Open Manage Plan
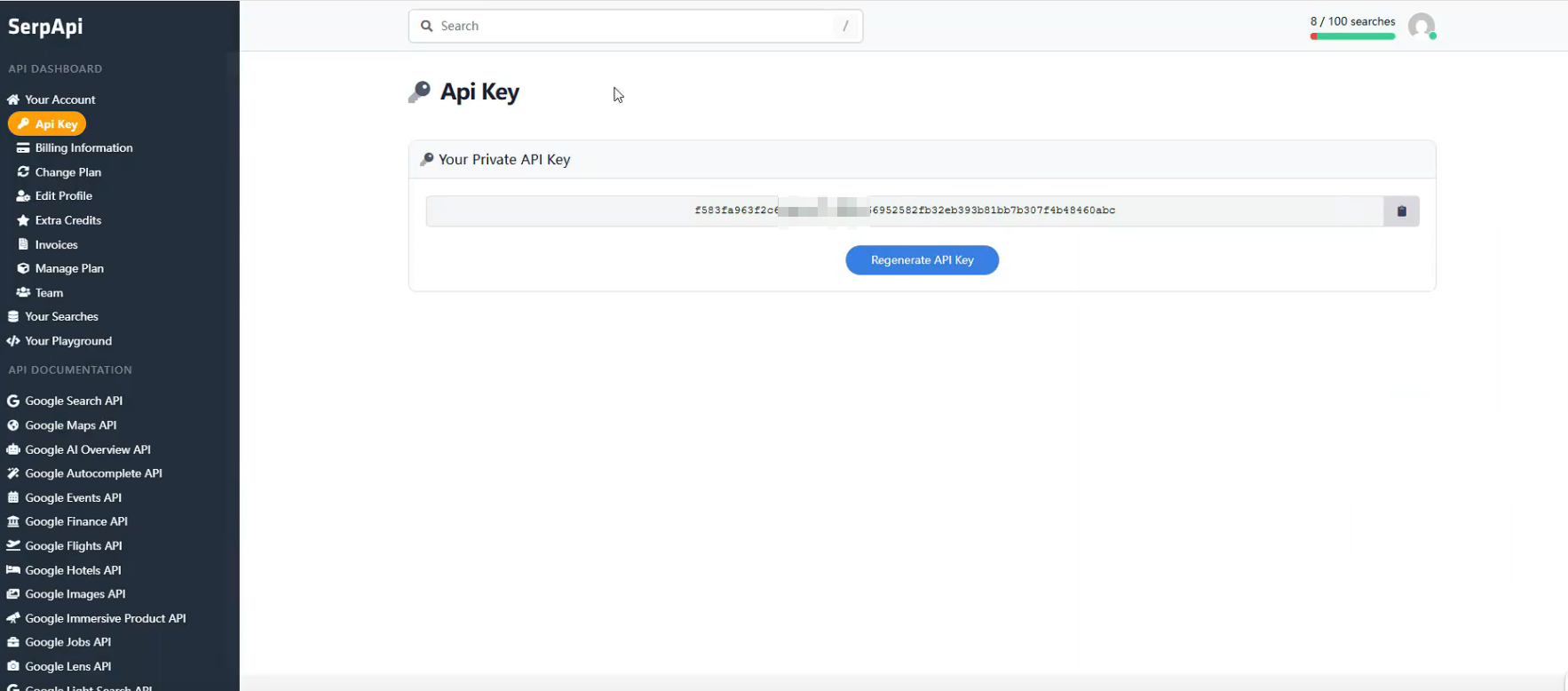Screen dimensions: 1568x691 coord(69,268)
